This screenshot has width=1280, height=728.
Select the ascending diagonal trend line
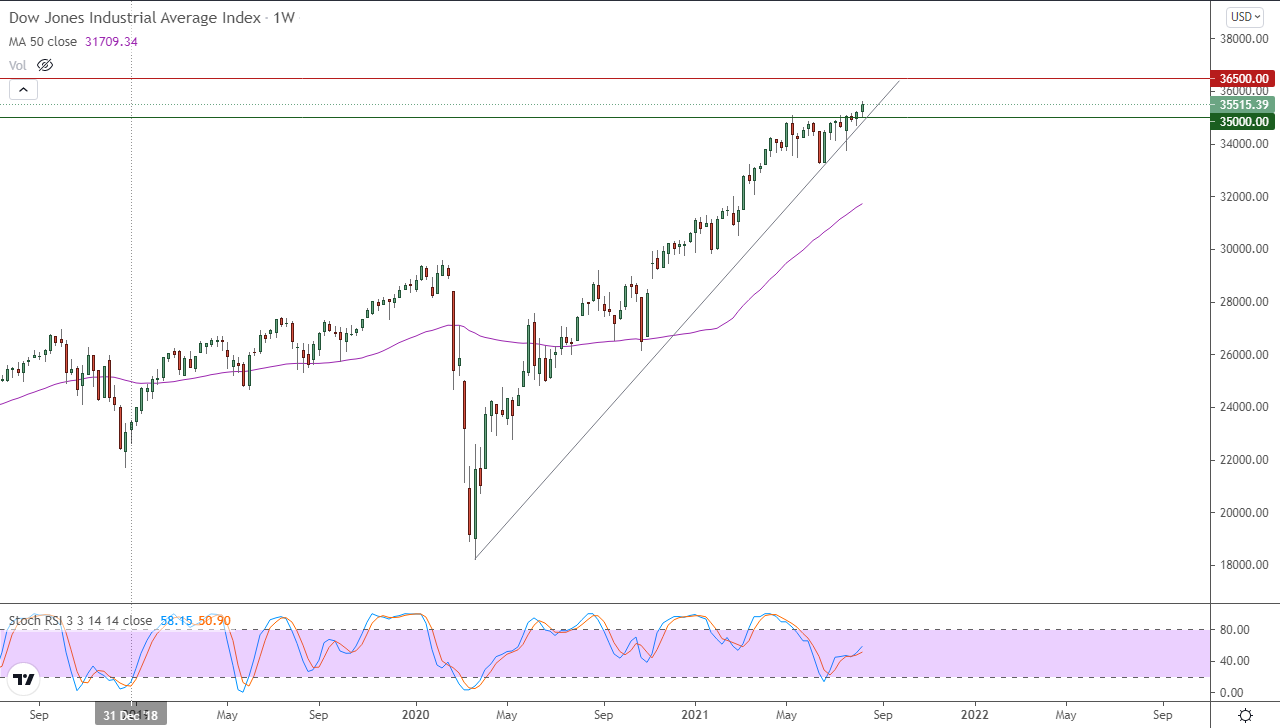687,319
